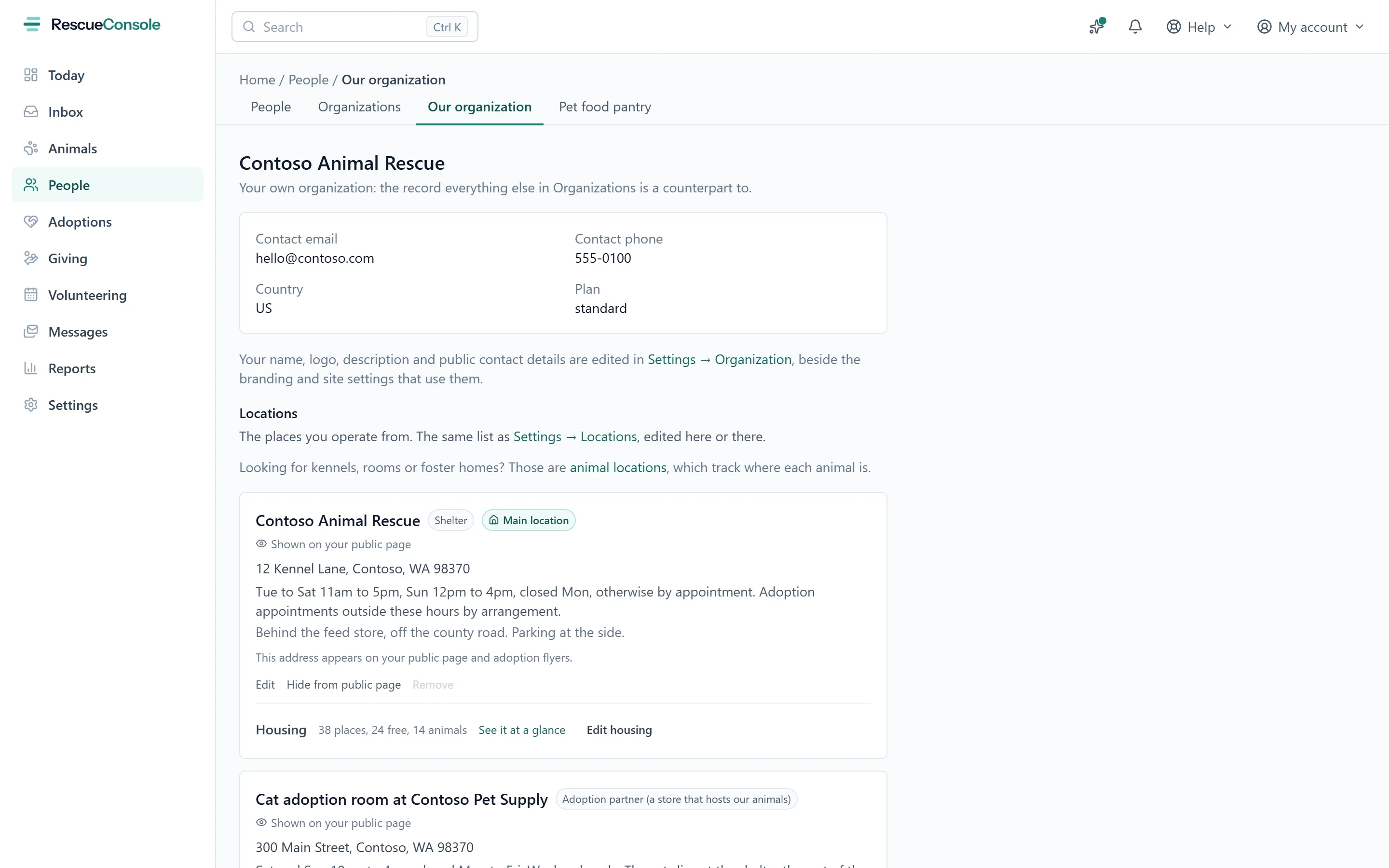The height and width of the screenshot is (868, 1389).
Task: Open the Today dashboard icon
Action: pos(31,75)
